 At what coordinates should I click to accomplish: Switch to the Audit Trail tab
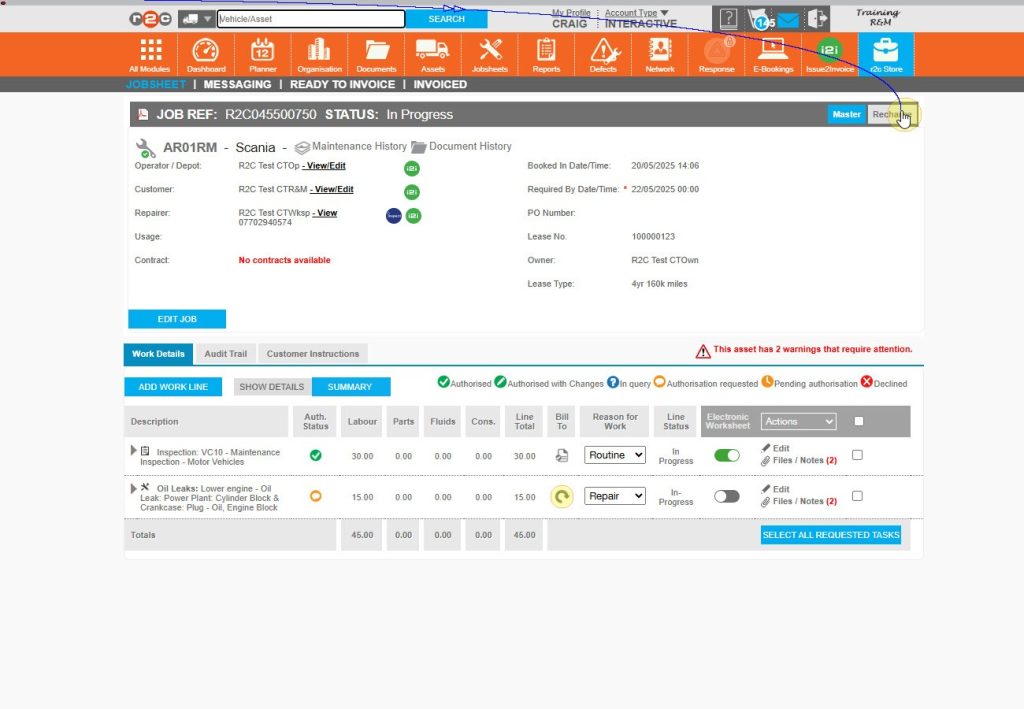point(225,353)
